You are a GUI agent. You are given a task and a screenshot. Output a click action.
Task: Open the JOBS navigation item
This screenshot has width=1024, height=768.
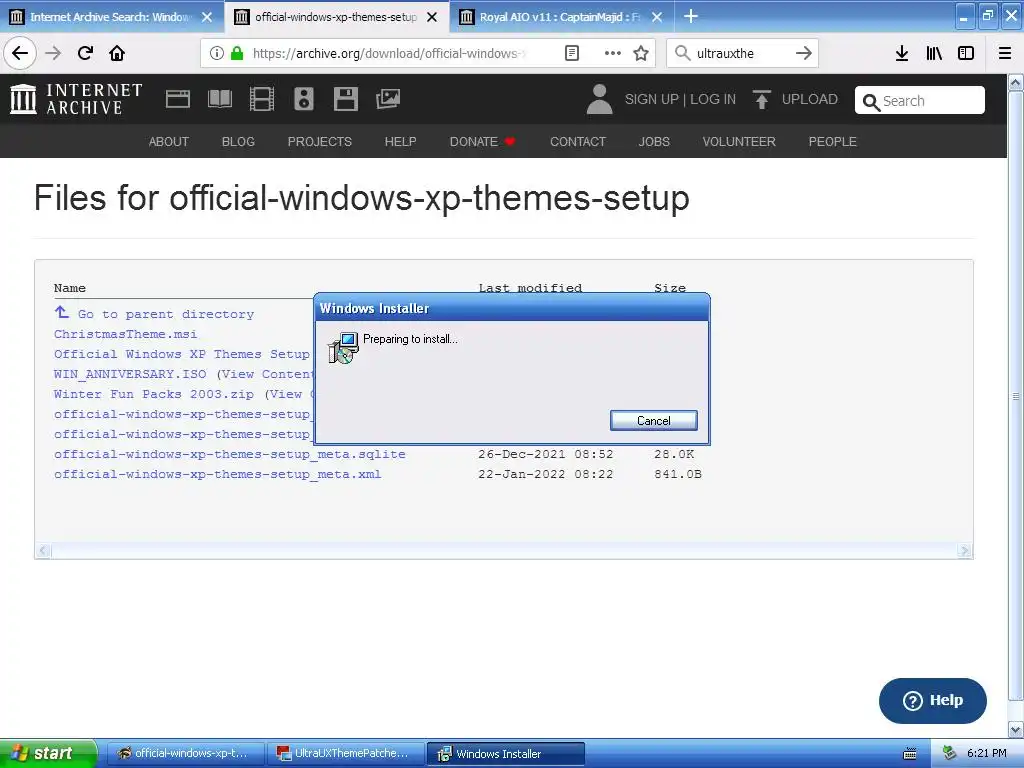(654, 142)
